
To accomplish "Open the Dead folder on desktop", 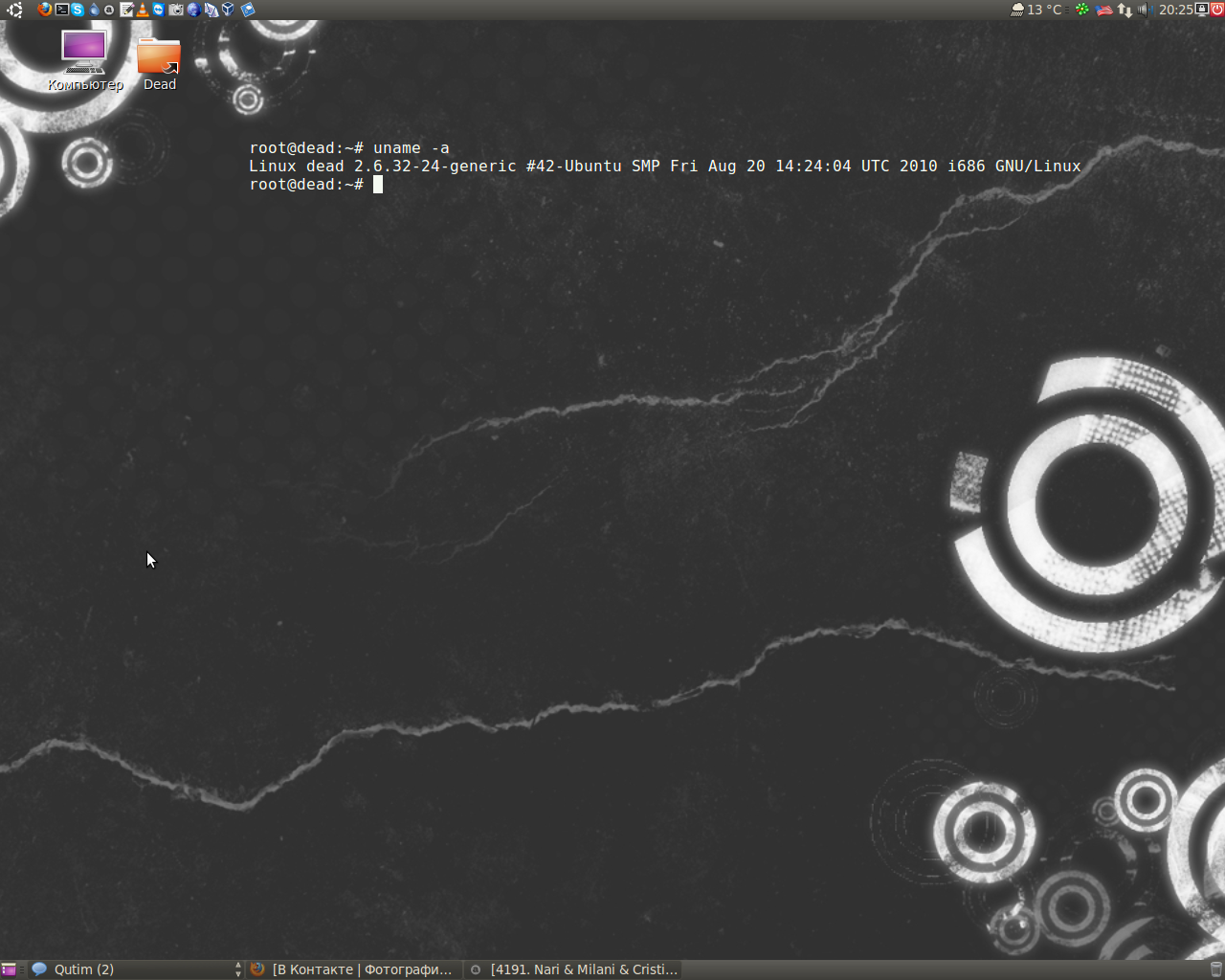I will (160, 63).
